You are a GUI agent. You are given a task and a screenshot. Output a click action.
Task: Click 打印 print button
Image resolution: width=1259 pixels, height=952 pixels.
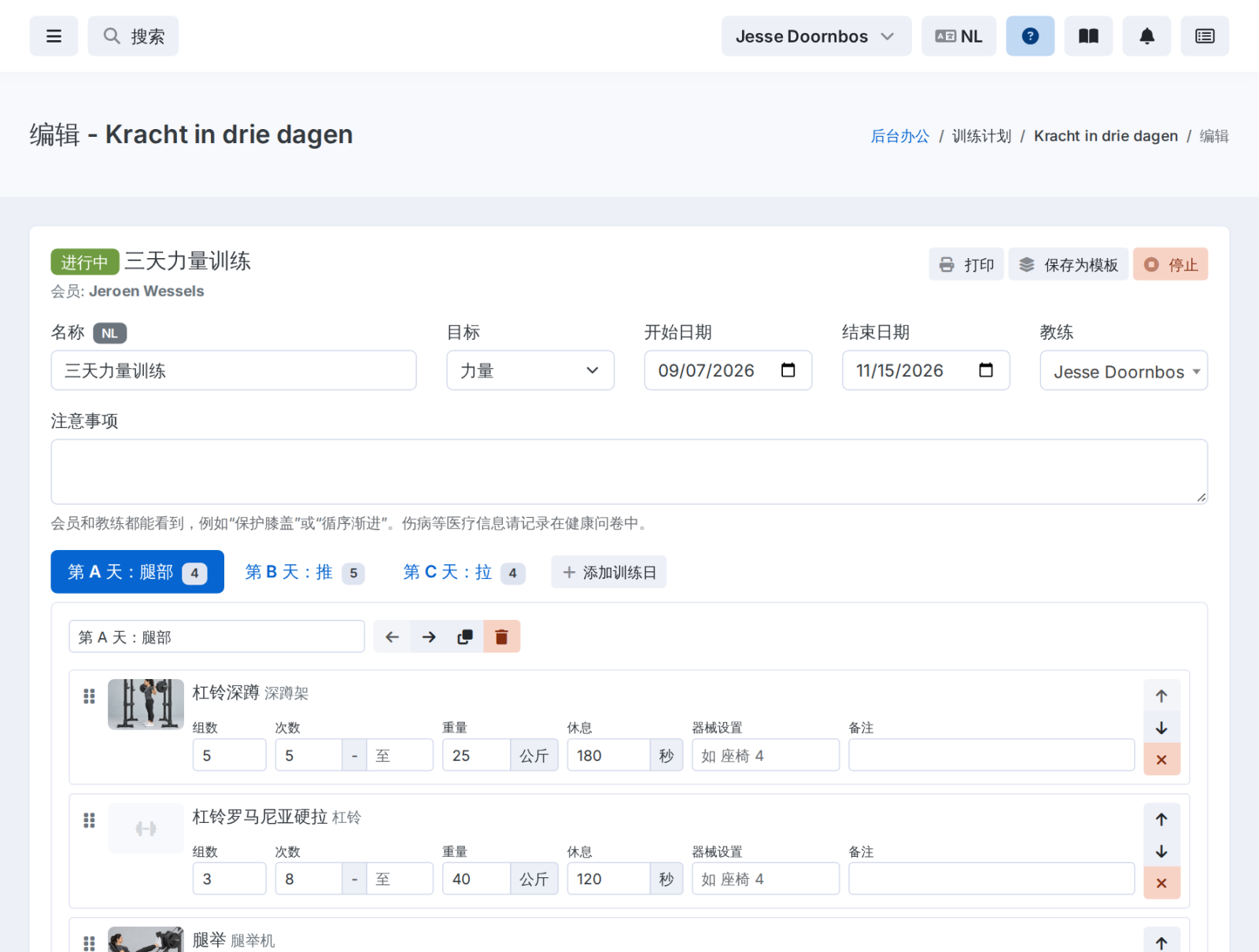[x=966, y=264]
